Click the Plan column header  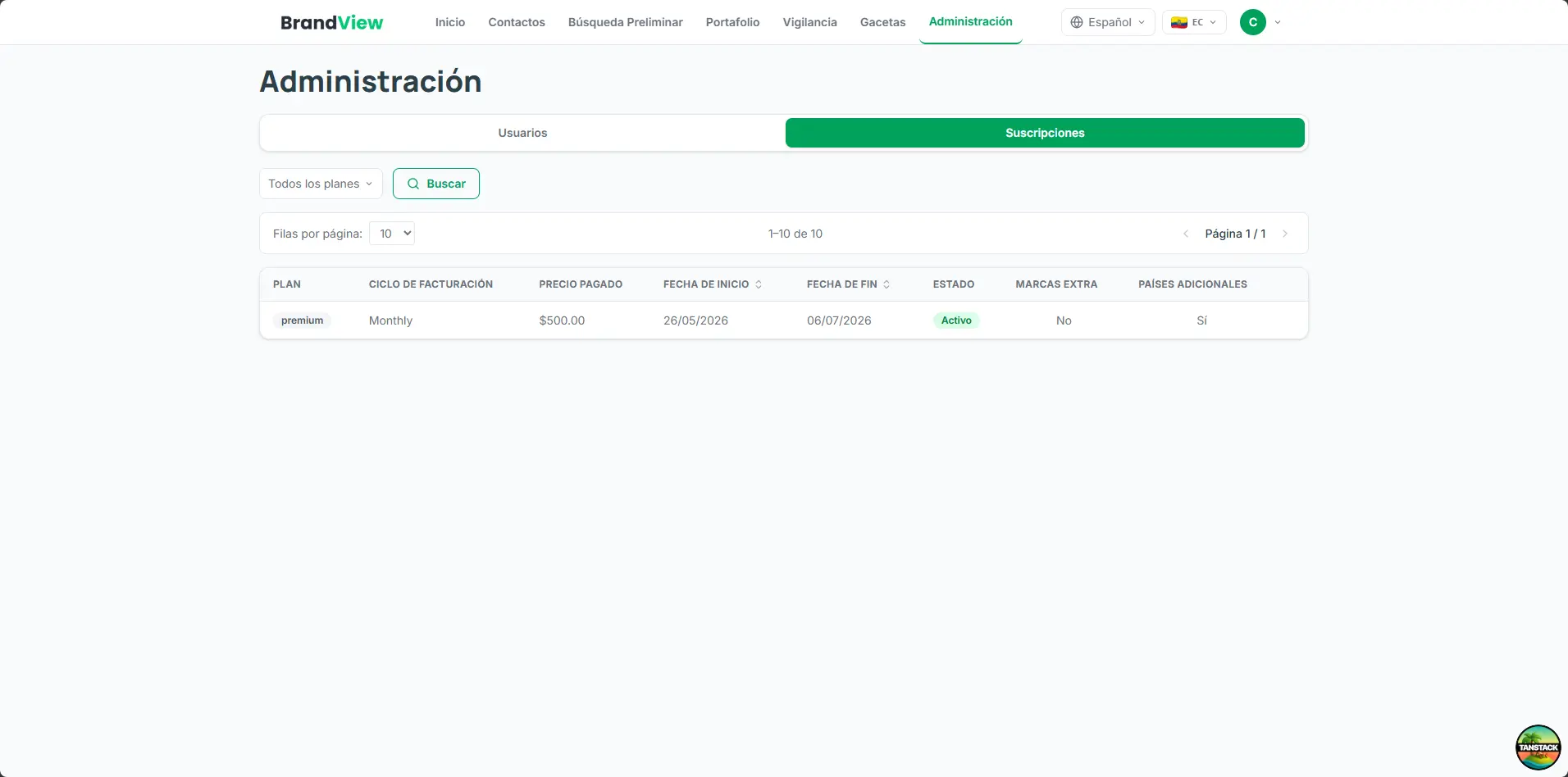click(287, 284)
